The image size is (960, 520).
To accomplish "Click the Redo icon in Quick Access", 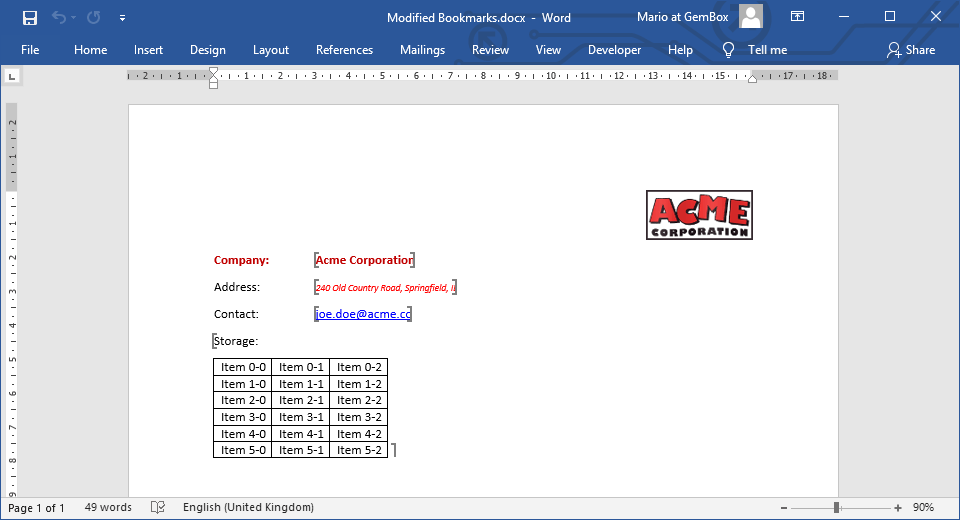I will coord(93,17).
